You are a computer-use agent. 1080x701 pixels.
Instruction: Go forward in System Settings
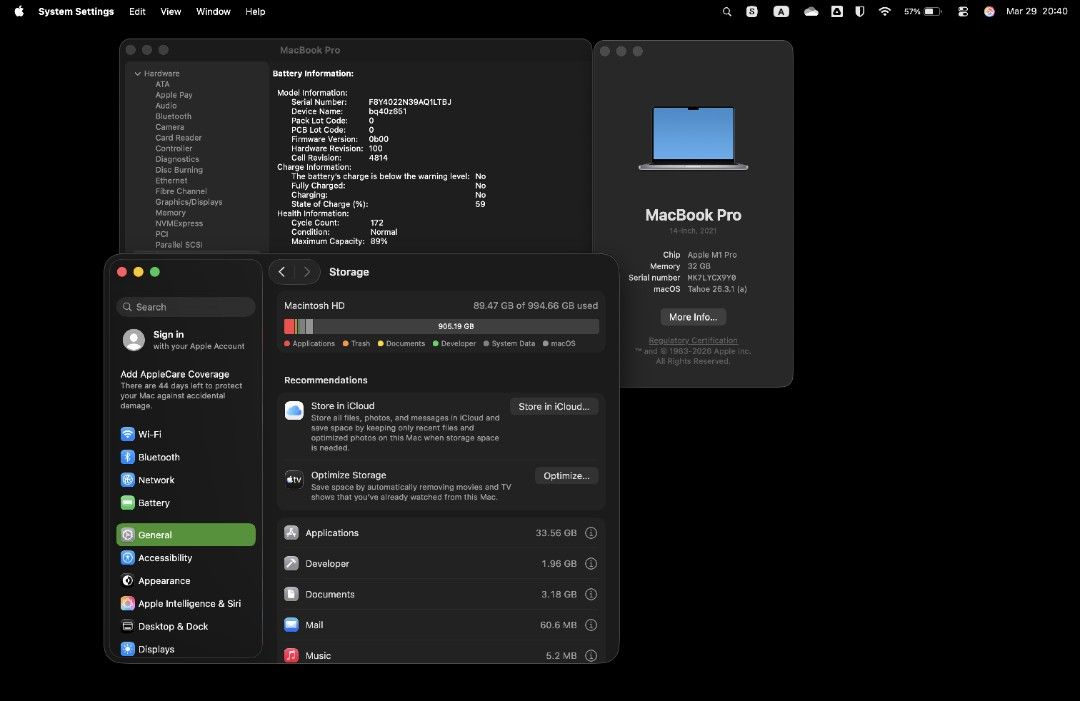click(307, 272)
